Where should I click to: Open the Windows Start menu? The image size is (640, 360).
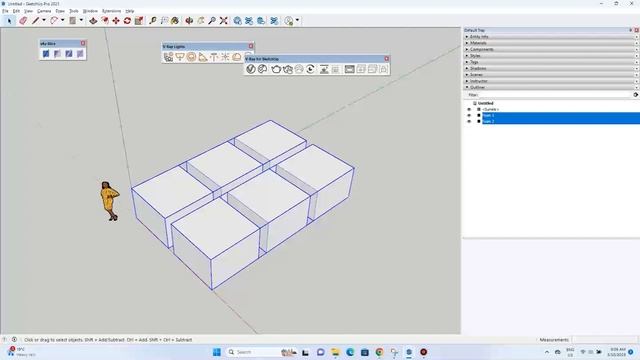[x=217, y=352]
